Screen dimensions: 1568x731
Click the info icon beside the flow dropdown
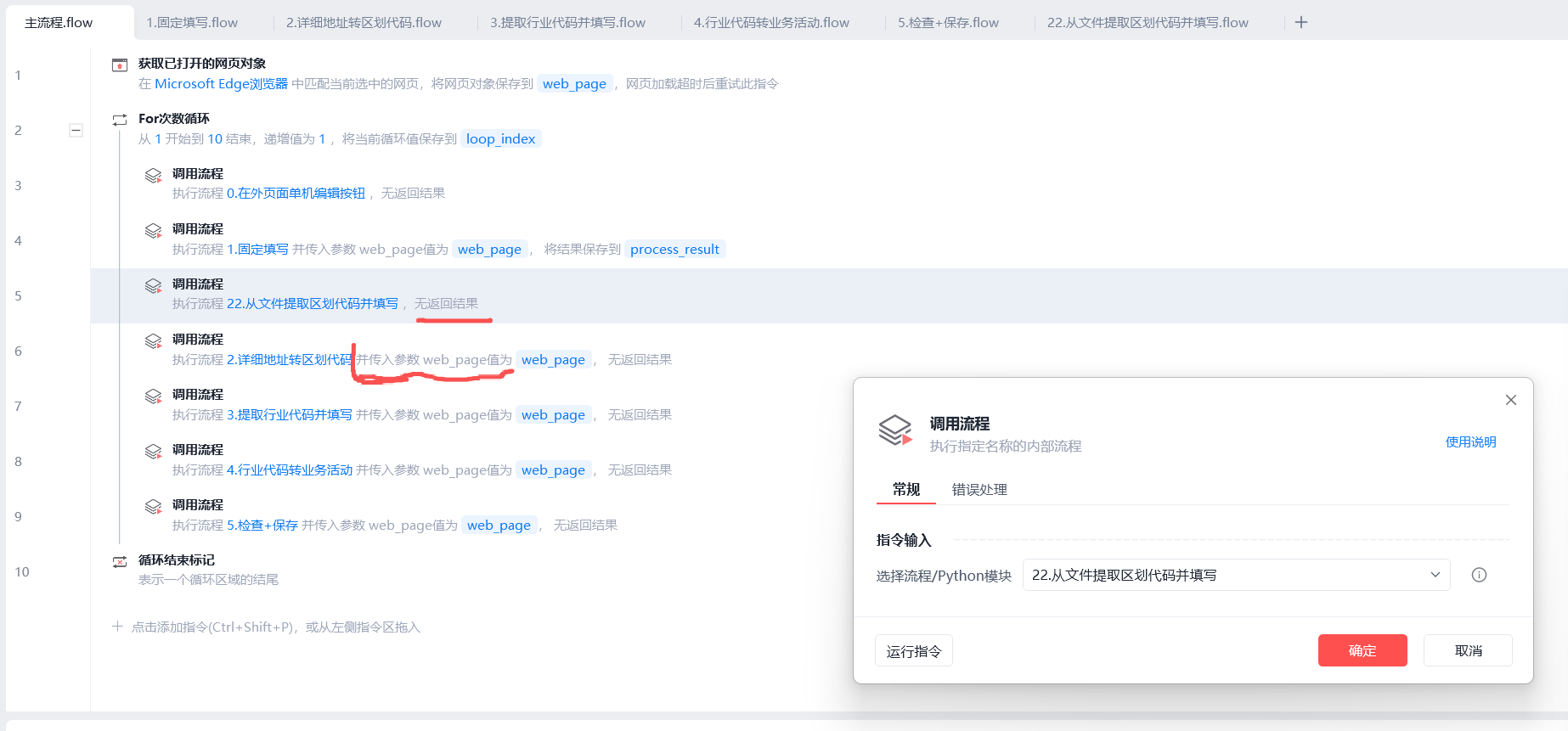tap(1479, 575)
